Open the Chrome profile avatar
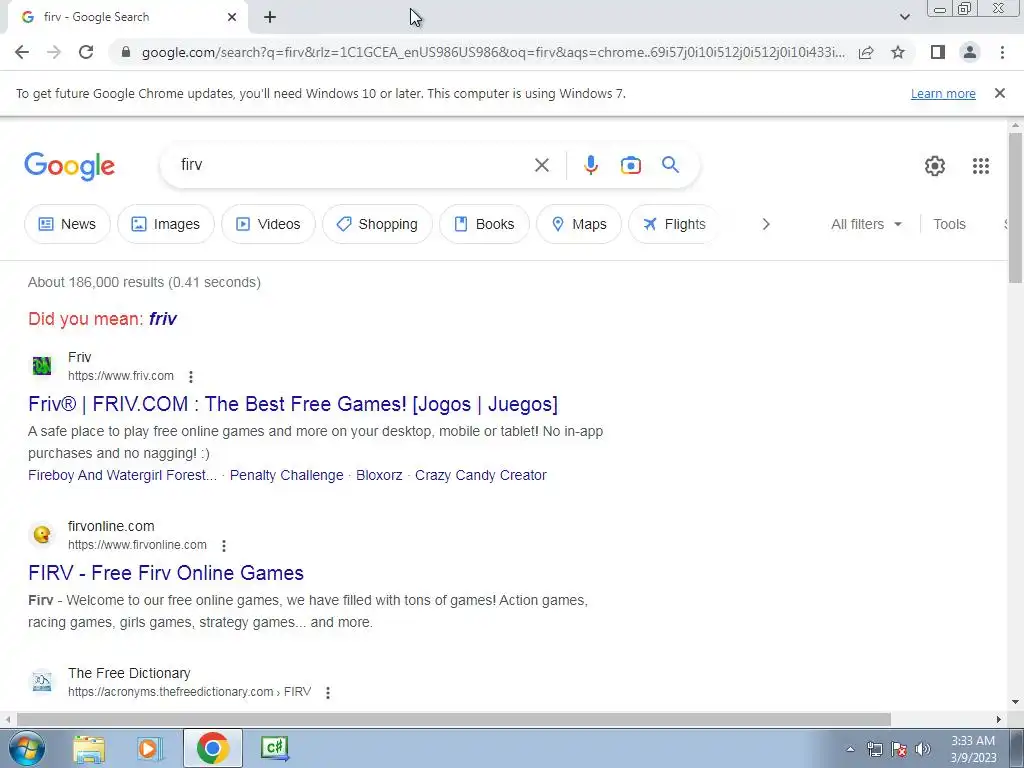 (x=970, y=52)
